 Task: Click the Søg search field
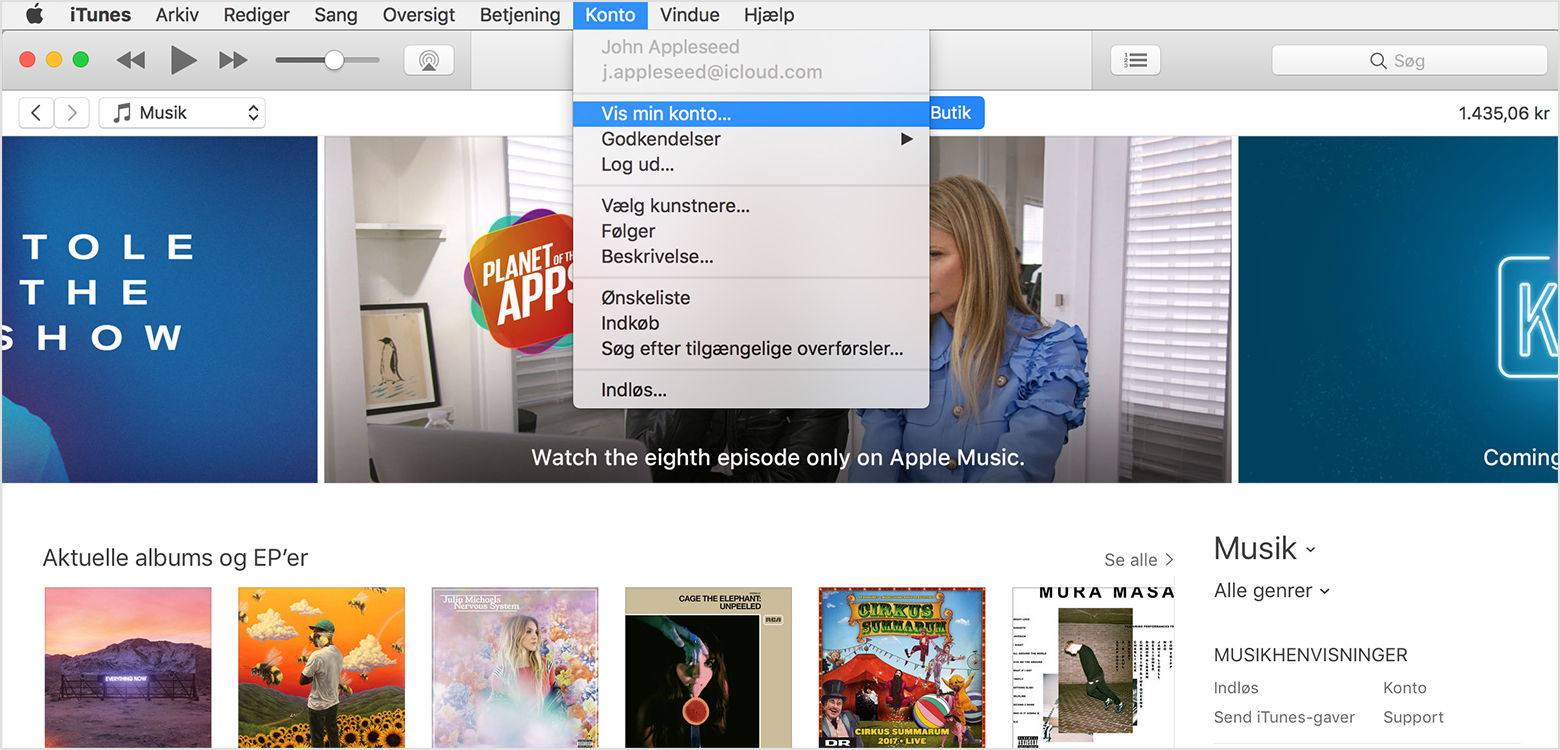pos(1410,61)
